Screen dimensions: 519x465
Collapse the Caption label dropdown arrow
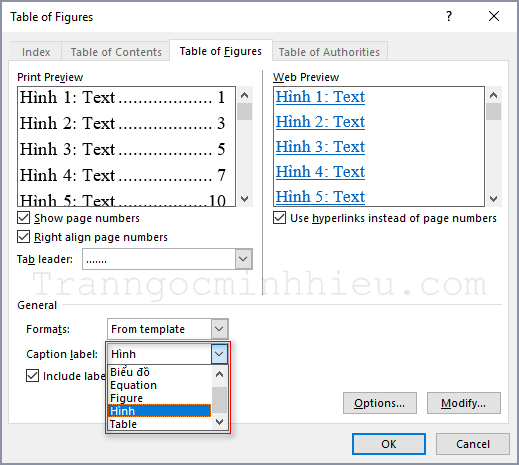click(219, 354)
